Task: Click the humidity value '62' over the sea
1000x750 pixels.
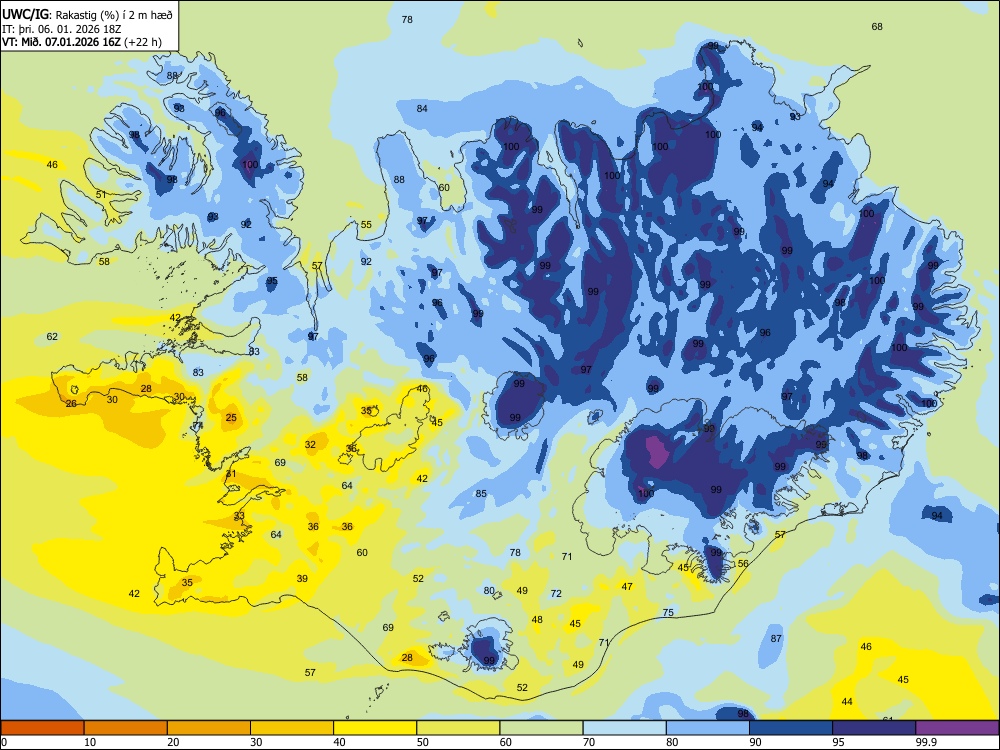Action: tap(52, 336)
